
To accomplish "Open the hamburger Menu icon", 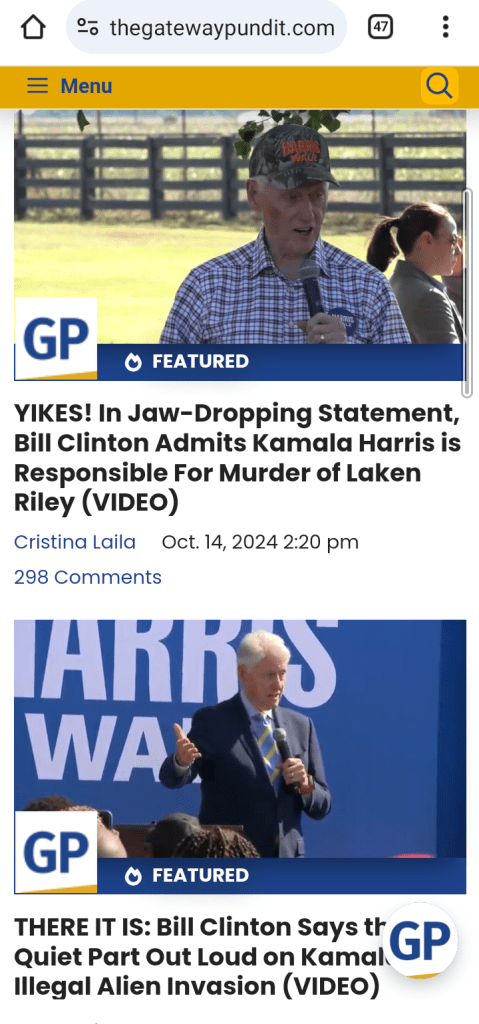I will click(x=37, y=86).
